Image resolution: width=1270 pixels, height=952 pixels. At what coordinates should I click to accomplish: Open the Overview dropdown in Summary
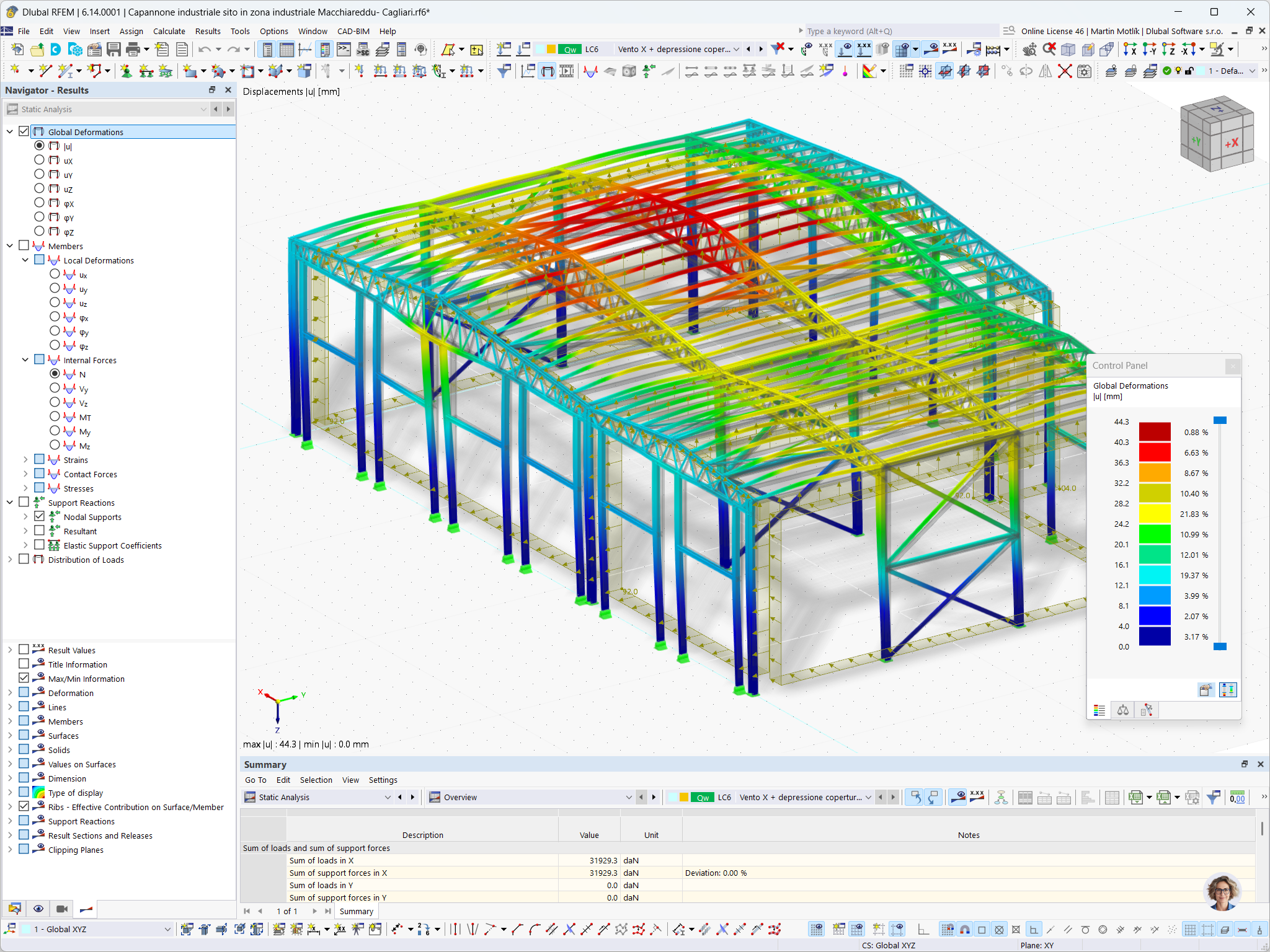coord(628,797)
